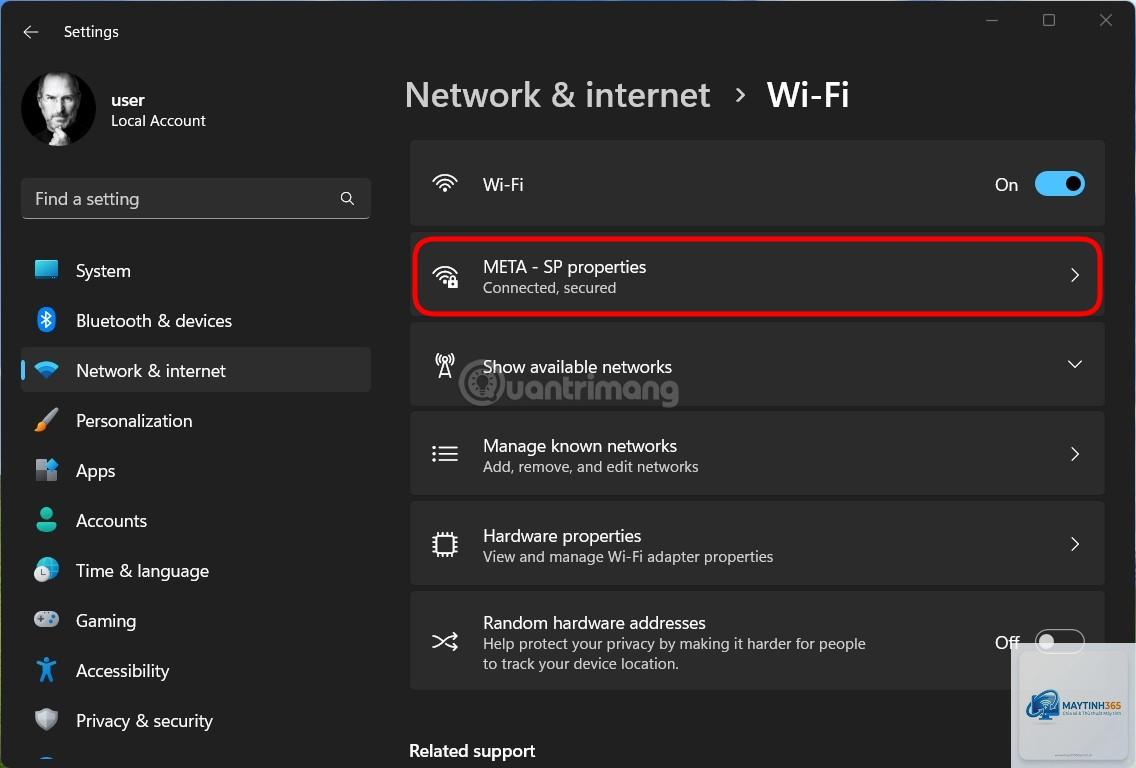The height and width of the screenshot is (768, 1136).
Task: Click the search magnifier icon
Action: coord(347,199)
